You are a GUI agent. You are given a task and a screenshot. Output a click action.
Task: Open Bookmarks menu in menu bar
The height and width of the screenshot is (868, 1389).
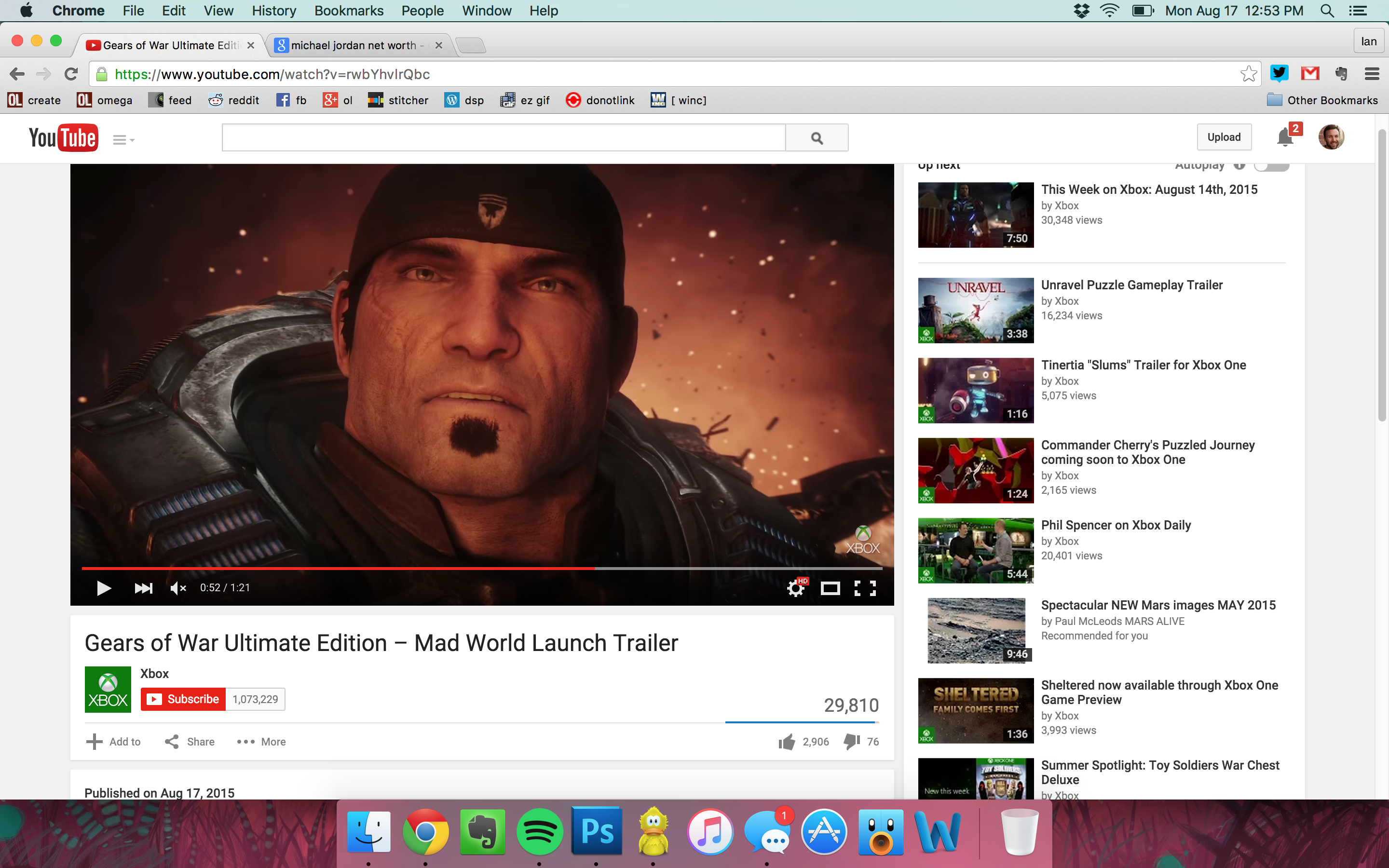pyautogui.click(x=348, y=11)
